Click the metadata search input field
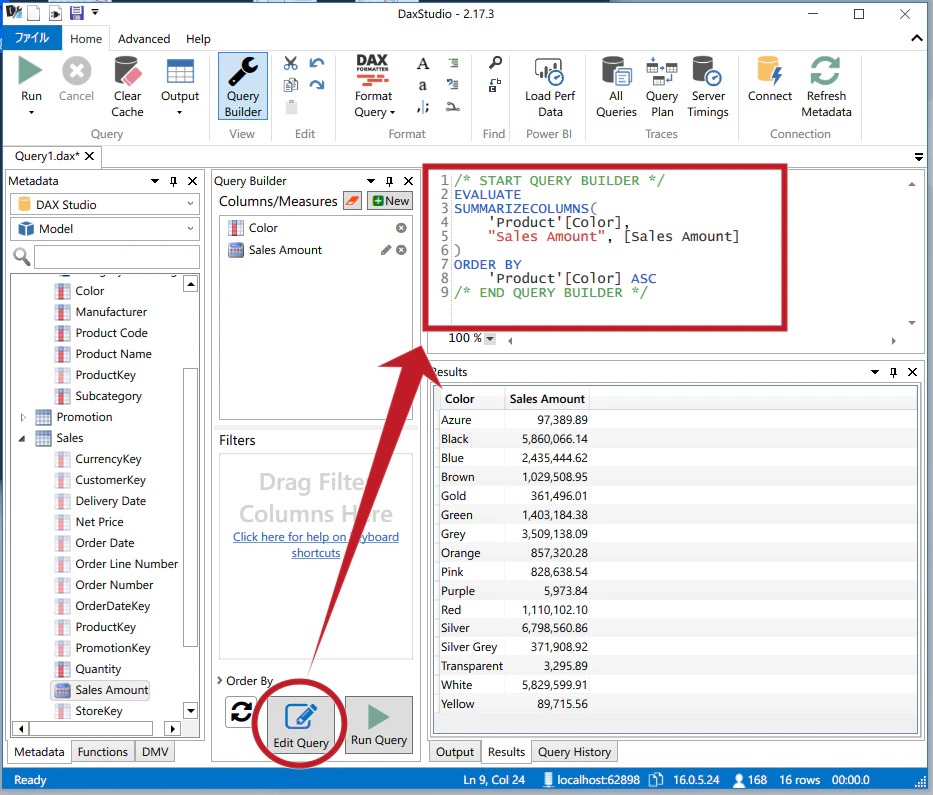933x795 pixels. [117, 257]
